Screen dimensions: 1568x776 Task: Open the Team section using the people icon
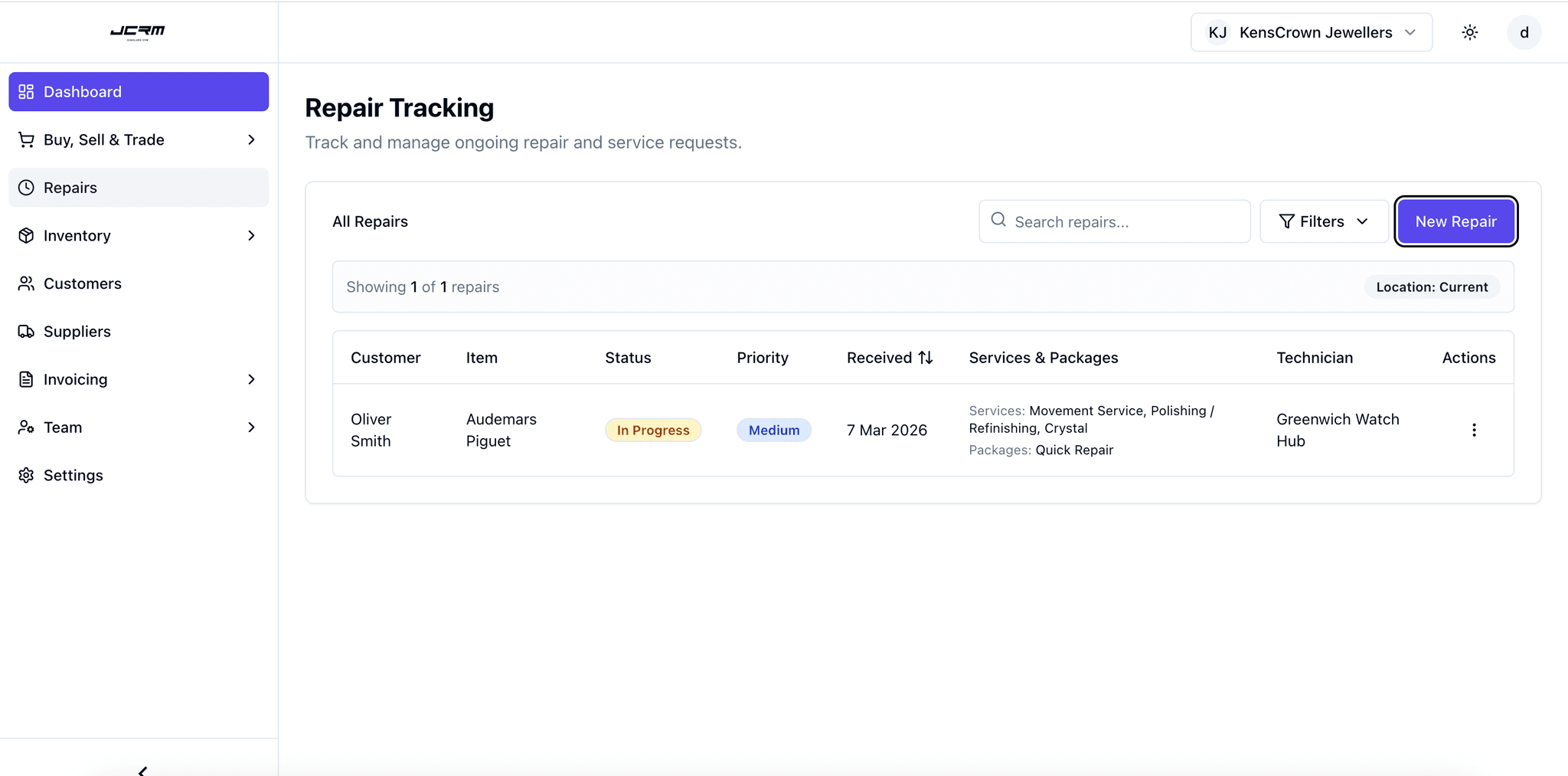[x=26, y=427]
